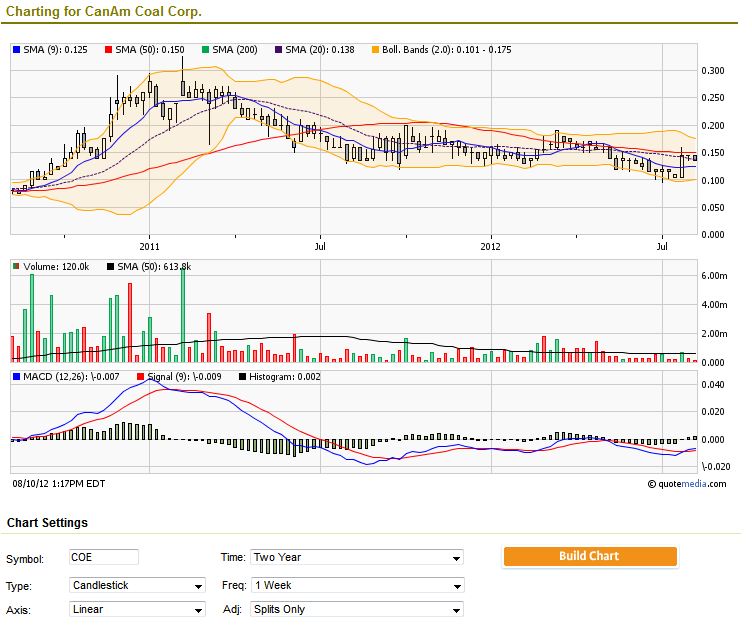Open the Adj dropdown set to Splits Only
This screenshot has width=752, height=637.
pyautogui.click(x=357, y=609)
